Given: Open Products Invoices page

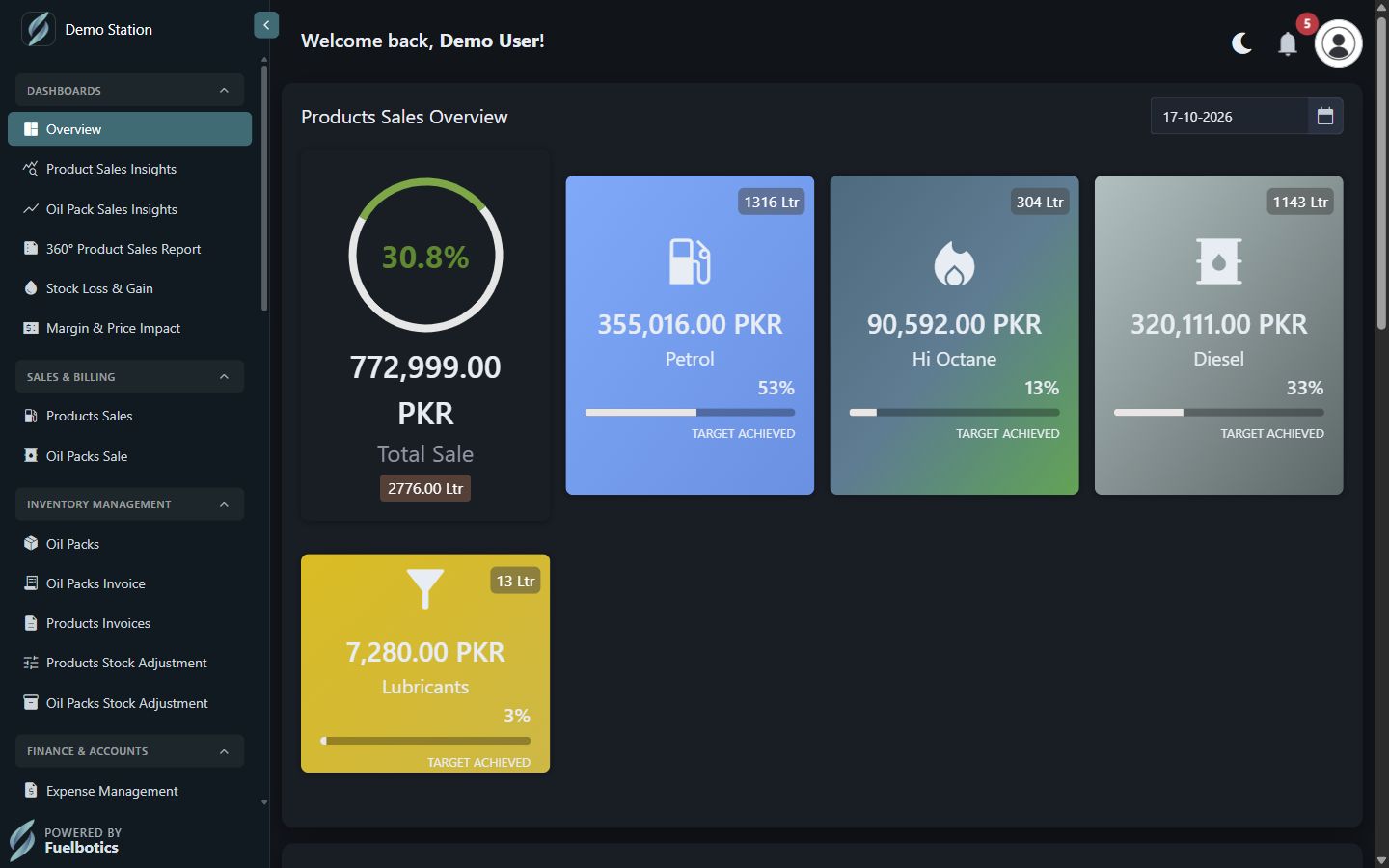Looking at the screenshot, I should point(129,623).
